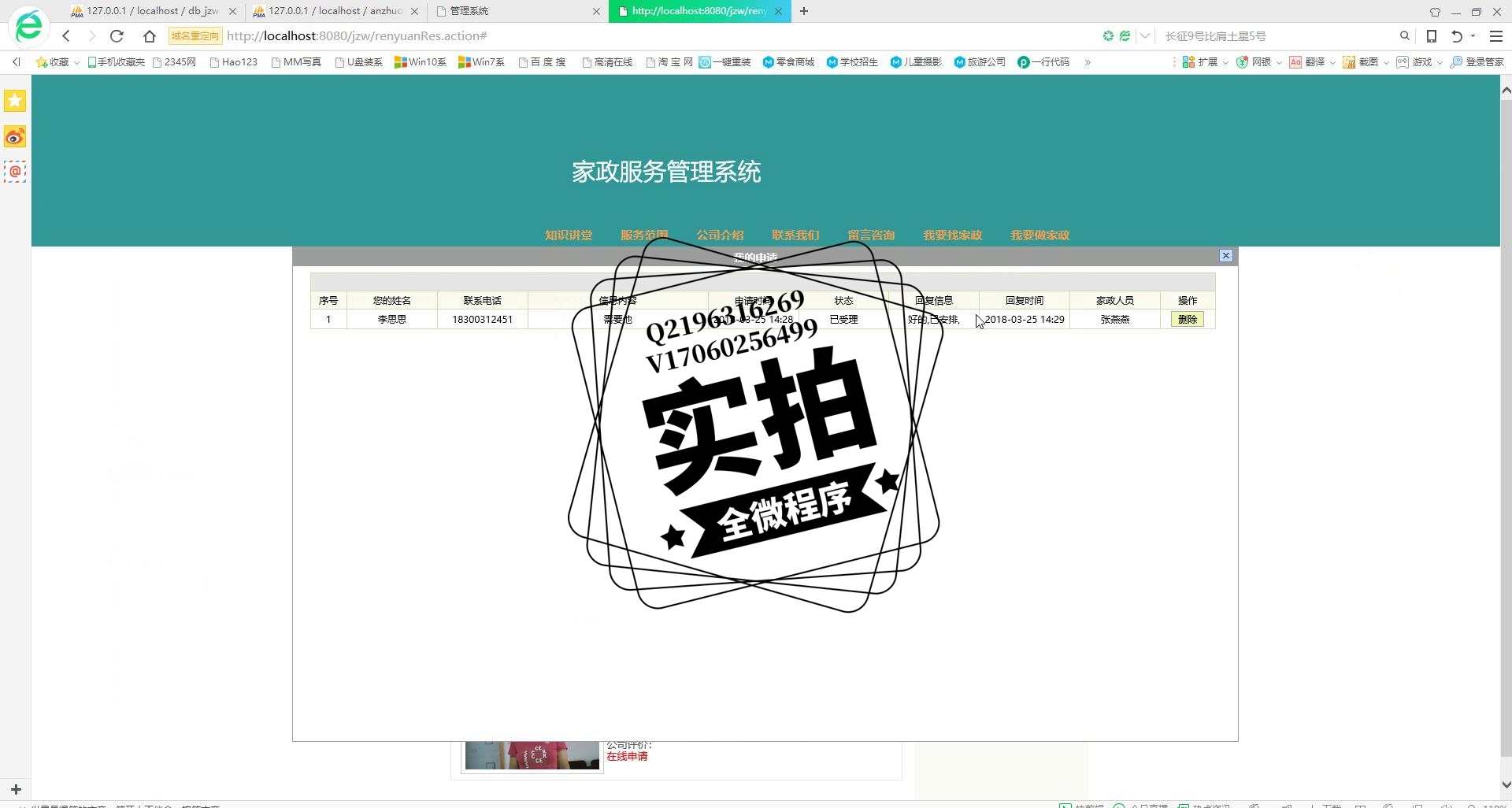
Task: Click the address bar URL field
Action: coord(660,35)
